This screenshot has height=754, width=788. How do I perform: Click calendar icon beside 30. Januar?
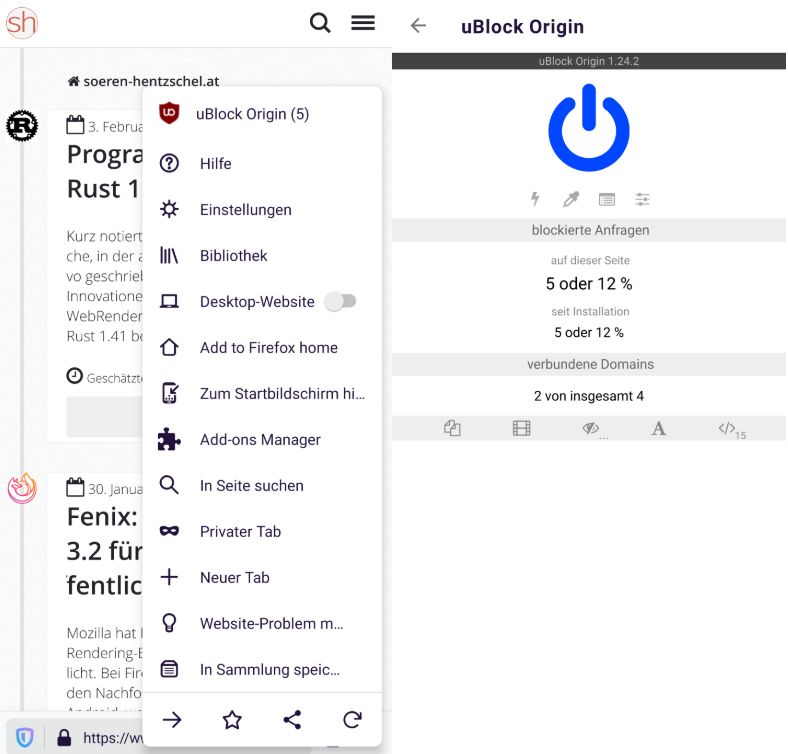pyautogui.click(x=75, y=487)
